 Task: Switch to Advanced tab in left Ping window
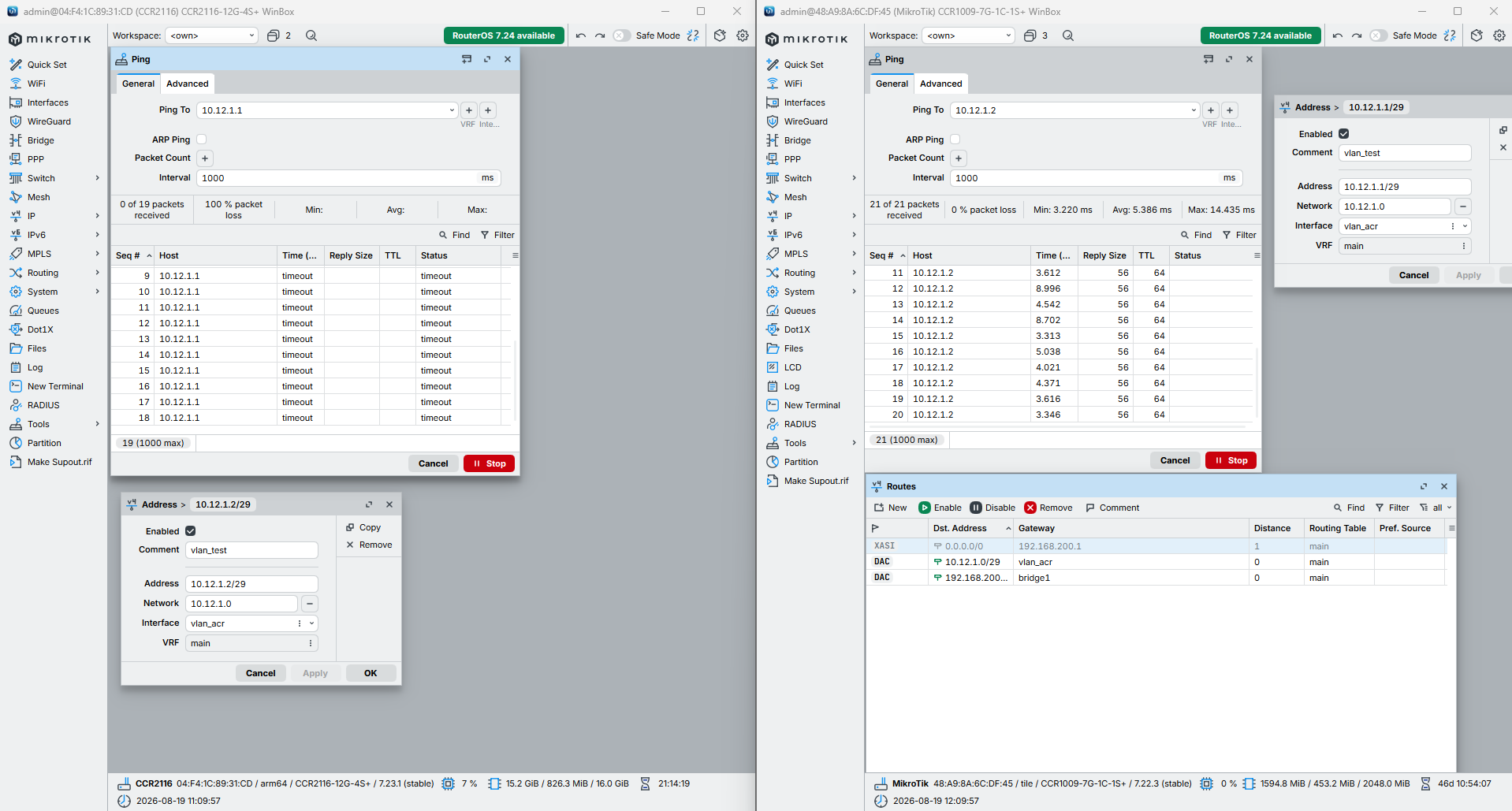[x=188, y=84]
